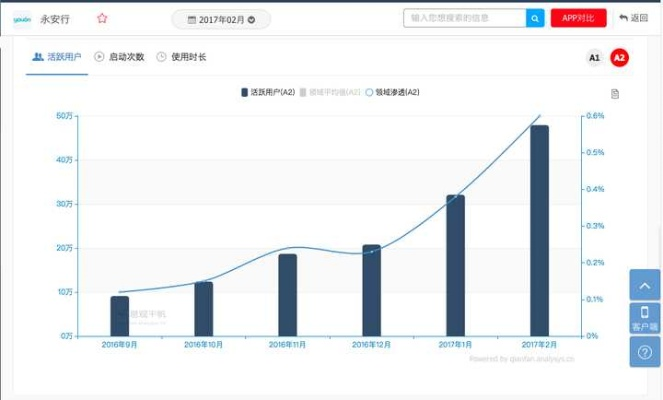Switch to the 使用时长 tab
The width and height of the screenshot is (663, 400).
(x=181, y=57)
